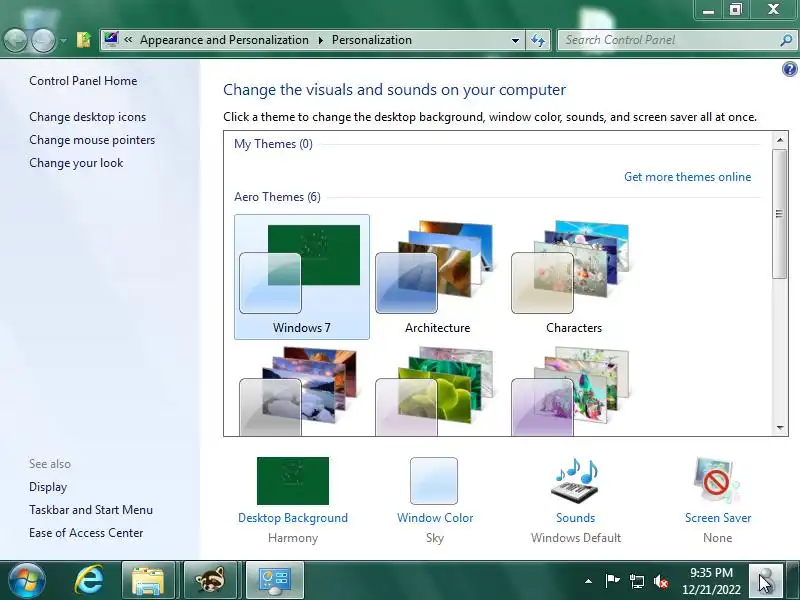Open Display under See also
The height and width of the screenshot is (600, 800).
point(48,487)
